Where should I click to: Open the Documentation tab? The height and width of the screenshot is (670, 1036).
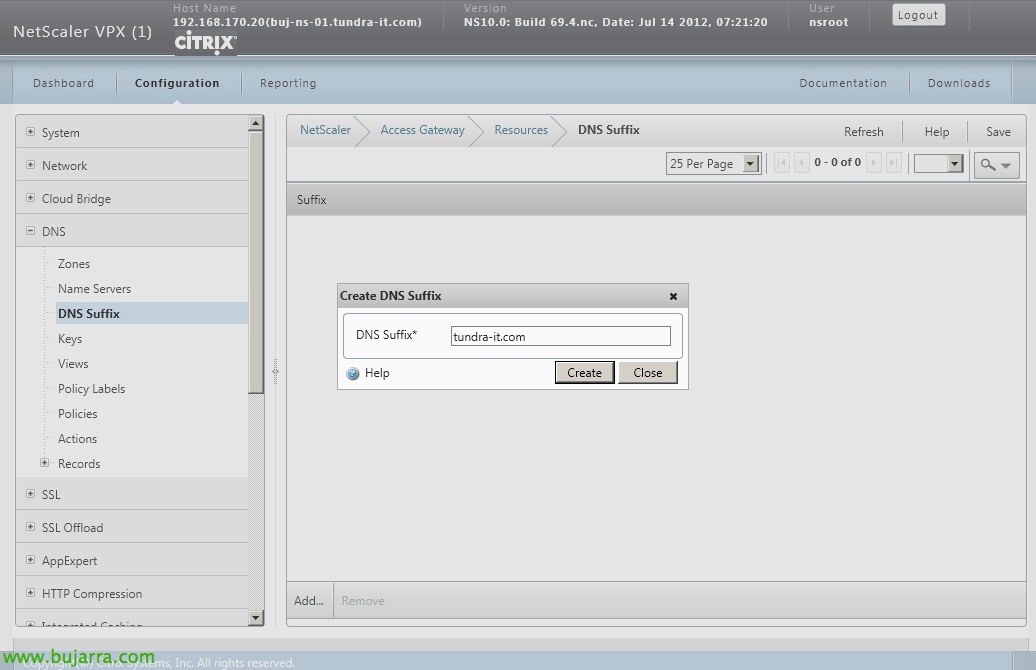843,83
